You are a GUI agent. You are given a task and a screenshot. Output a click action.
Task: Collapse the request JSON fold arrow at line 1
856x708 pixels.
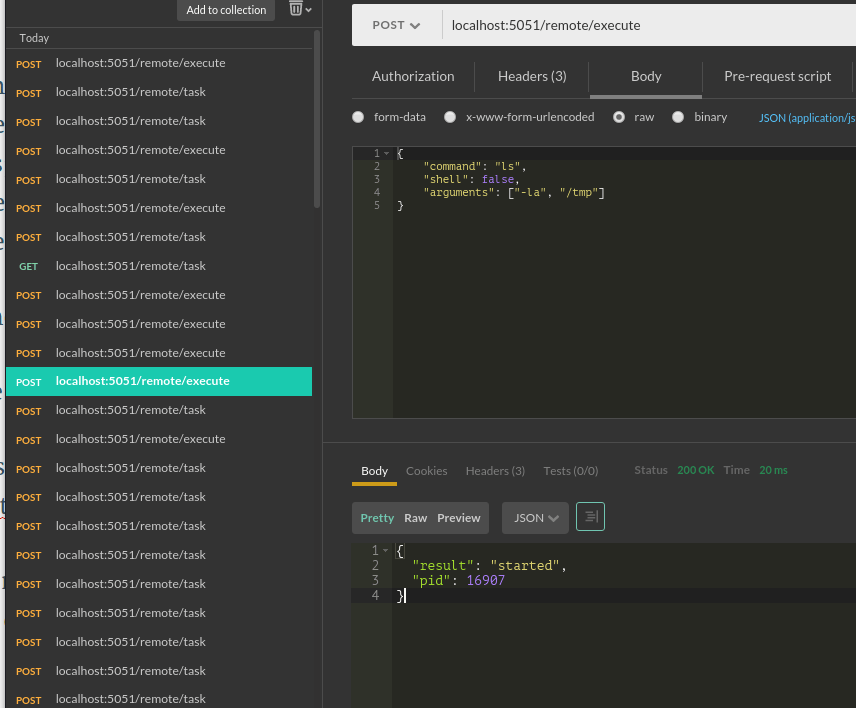click(386, 153)
